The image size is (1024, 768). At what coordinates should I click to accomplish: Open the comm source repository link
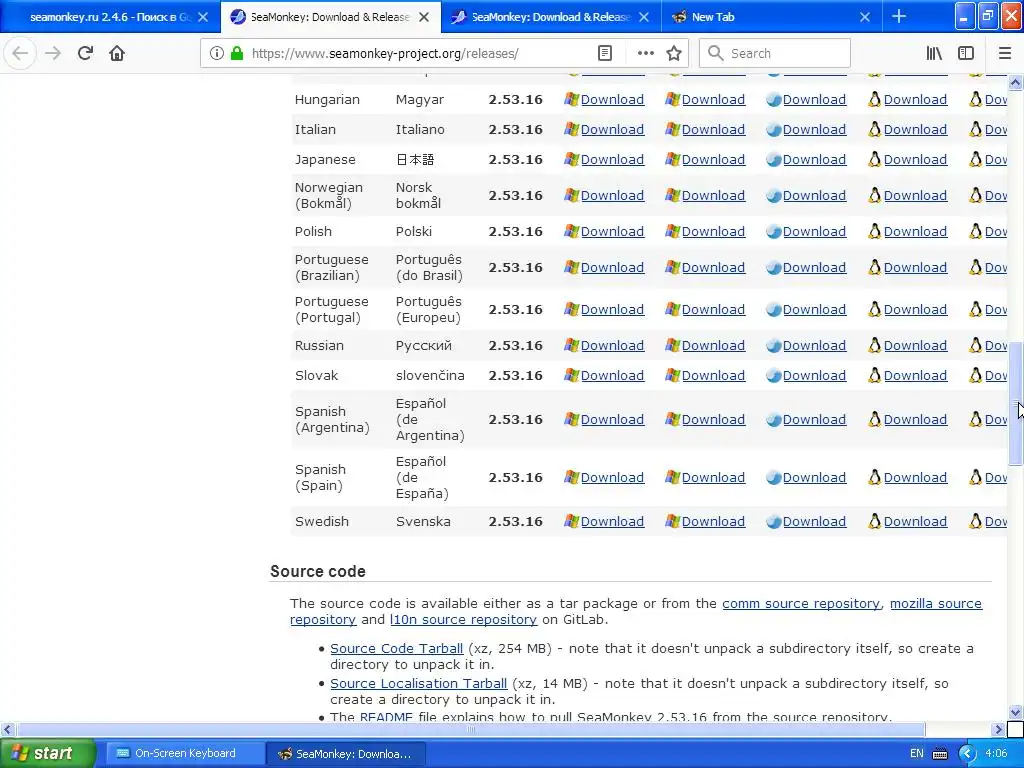[x=801, y=603]
